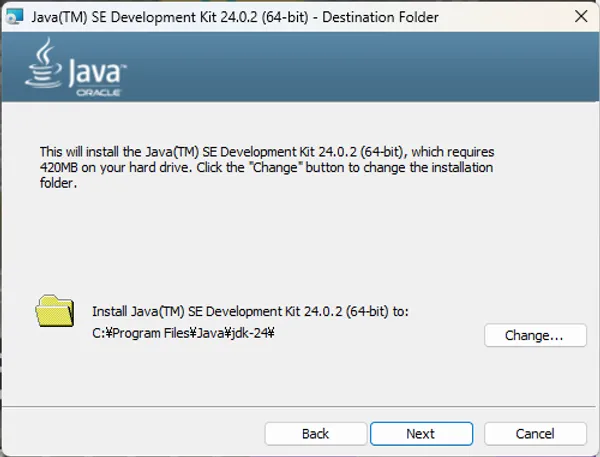Click the yellow destination folder icon
The image size is (600, 457).
click(55, 311)
